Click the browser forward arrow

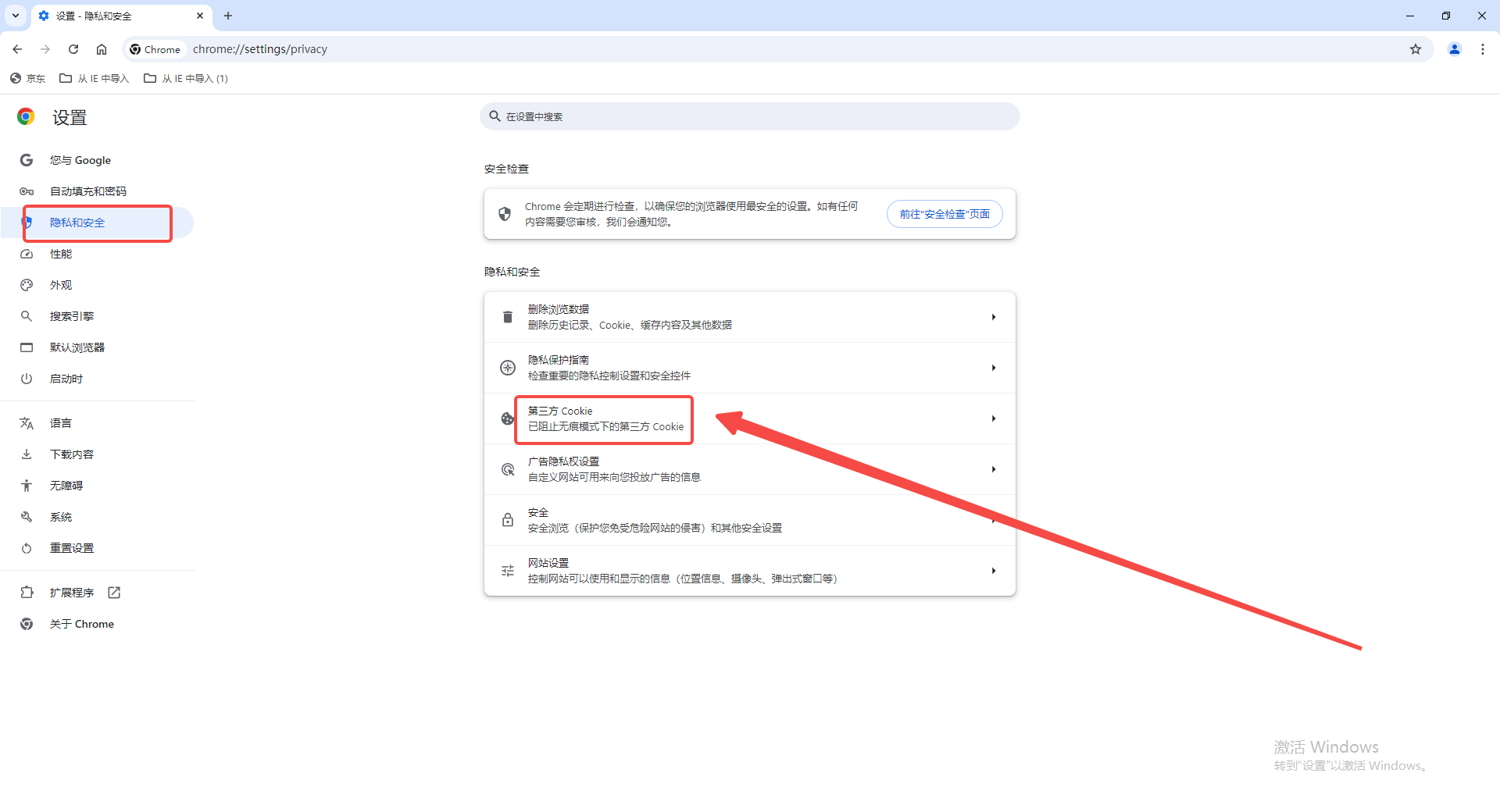tap(45, 49)
